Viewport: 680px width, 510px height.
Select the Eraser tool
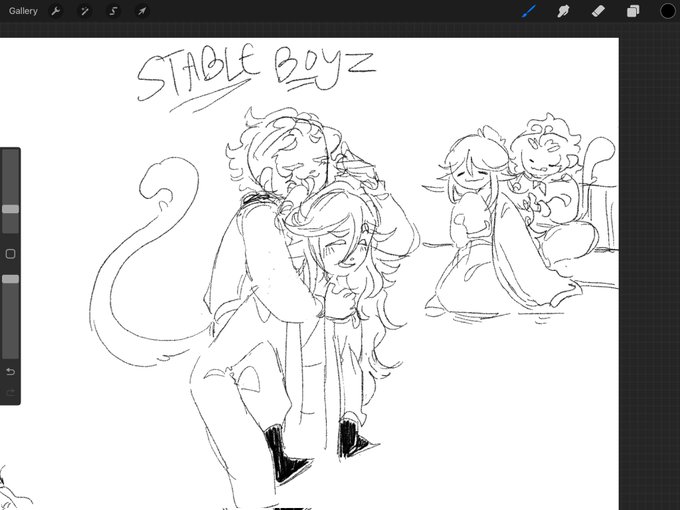pos(598,11)
